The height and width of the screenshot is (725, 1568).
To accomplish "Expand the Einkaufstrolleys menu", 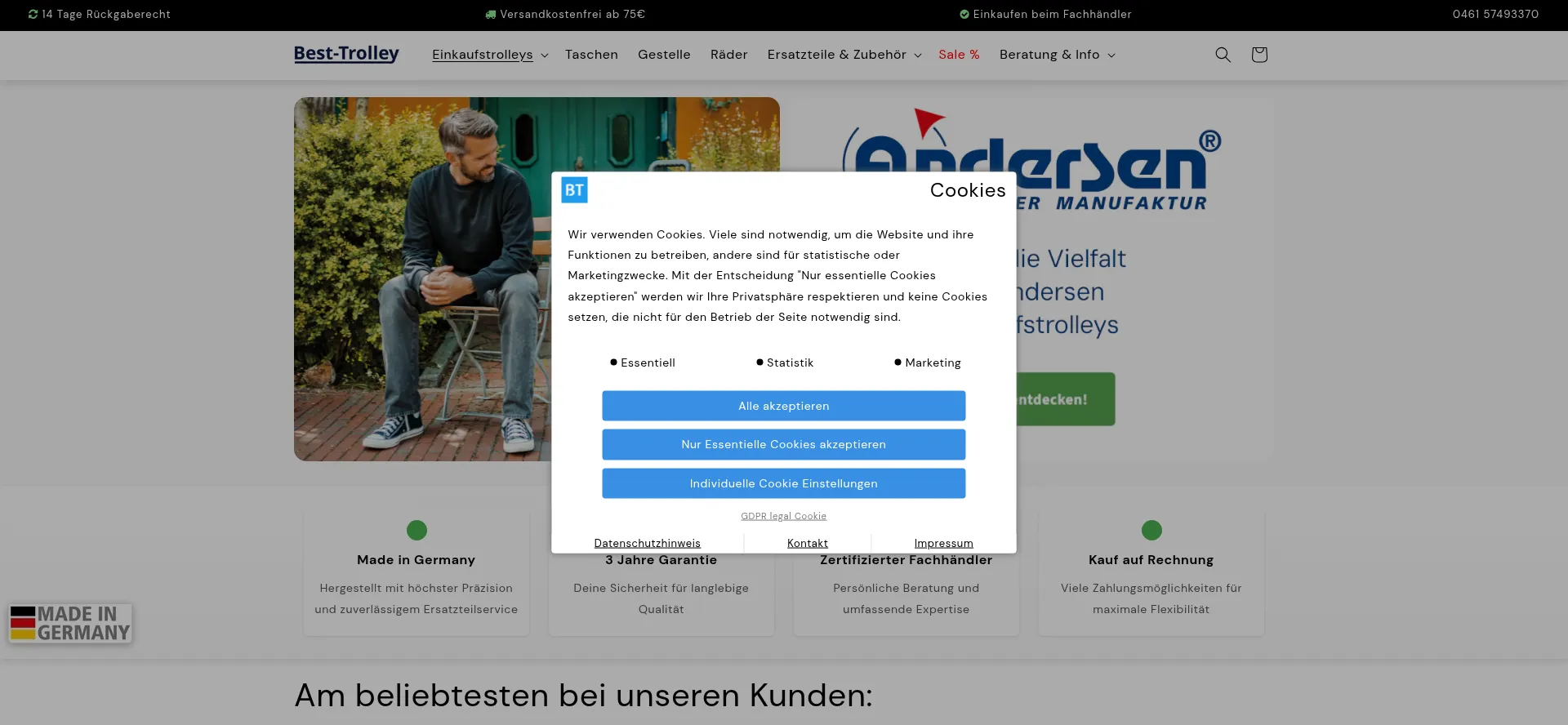I will pos(490,55).
